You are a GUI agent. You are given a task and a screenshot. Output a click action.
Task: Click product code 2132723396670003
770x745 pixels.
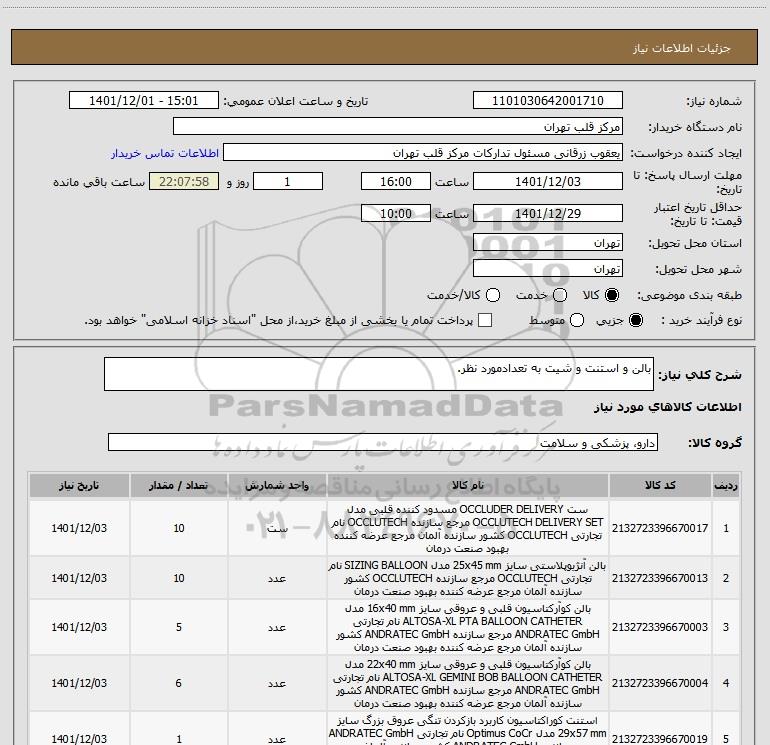point(660,627)
